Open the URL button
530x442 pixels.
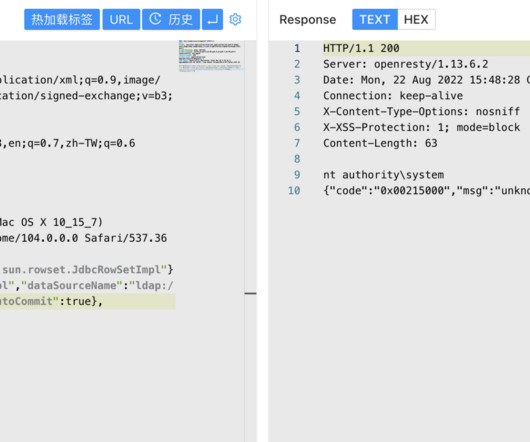[121, 20]
